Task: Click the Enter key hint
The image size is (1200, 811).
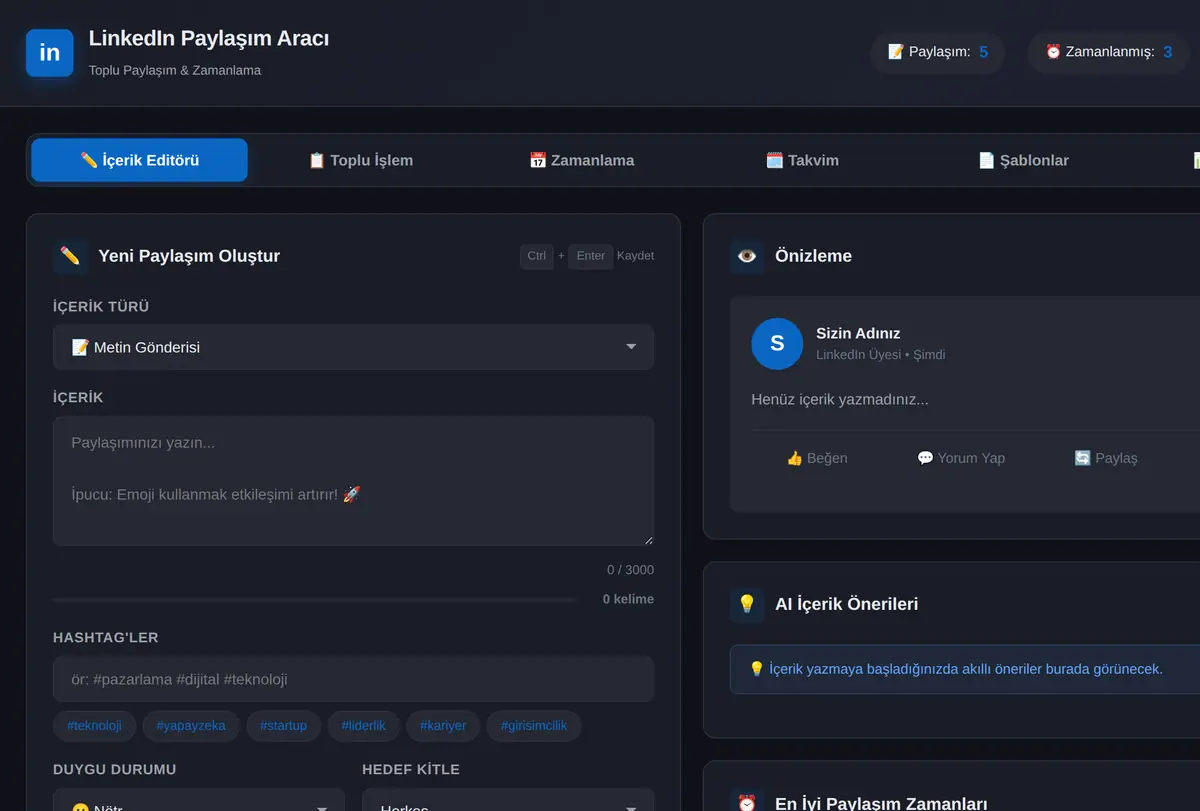Action: coord(591,256)
